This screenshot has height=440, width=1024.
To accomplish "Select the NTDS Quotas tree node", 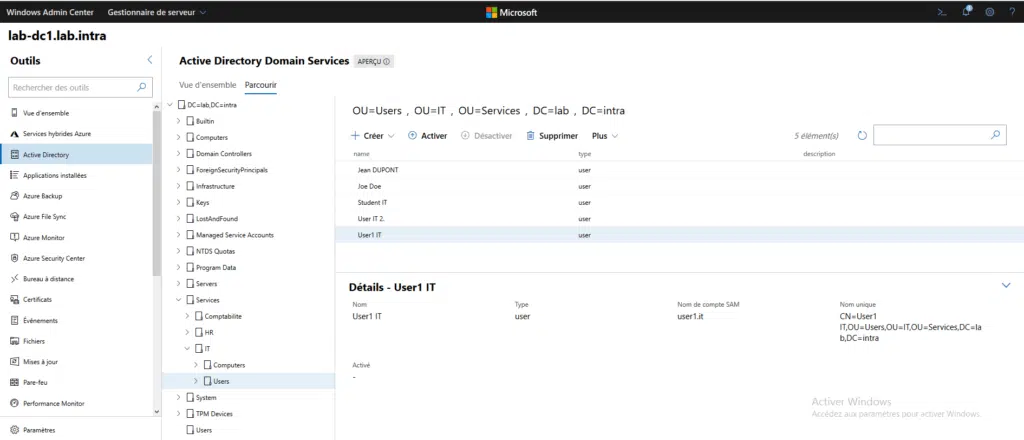I will [216, 251].
